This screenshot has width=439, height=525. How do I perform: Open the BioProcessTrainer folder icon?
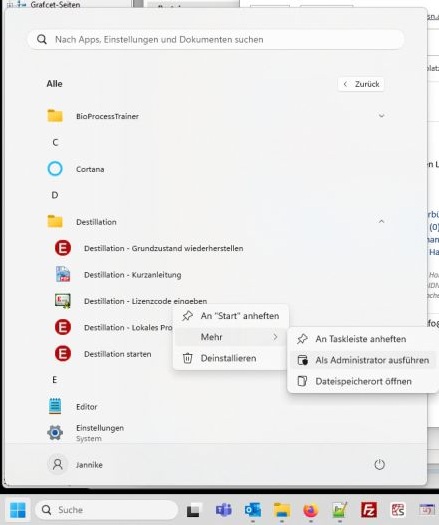tap(55, 116)
